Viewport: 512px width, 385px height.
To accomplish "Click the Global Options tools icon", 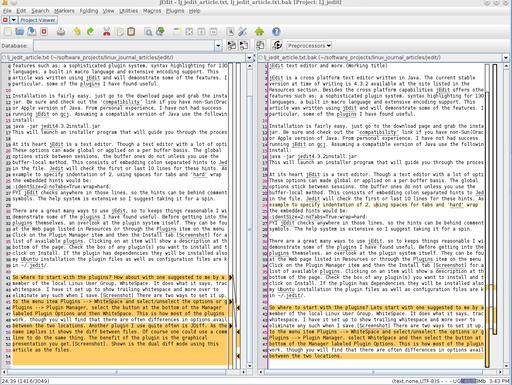I will pos(243,32).
